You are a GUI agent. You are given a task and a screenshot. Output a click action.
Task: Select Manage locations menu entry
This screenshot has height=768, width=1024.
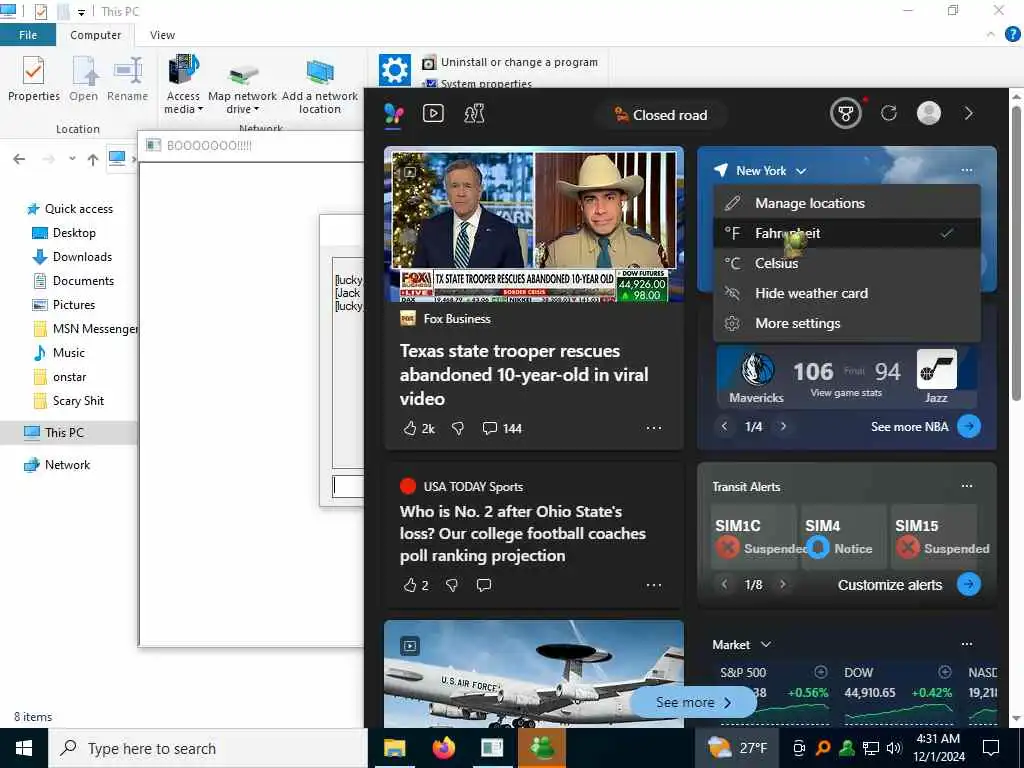847,203
